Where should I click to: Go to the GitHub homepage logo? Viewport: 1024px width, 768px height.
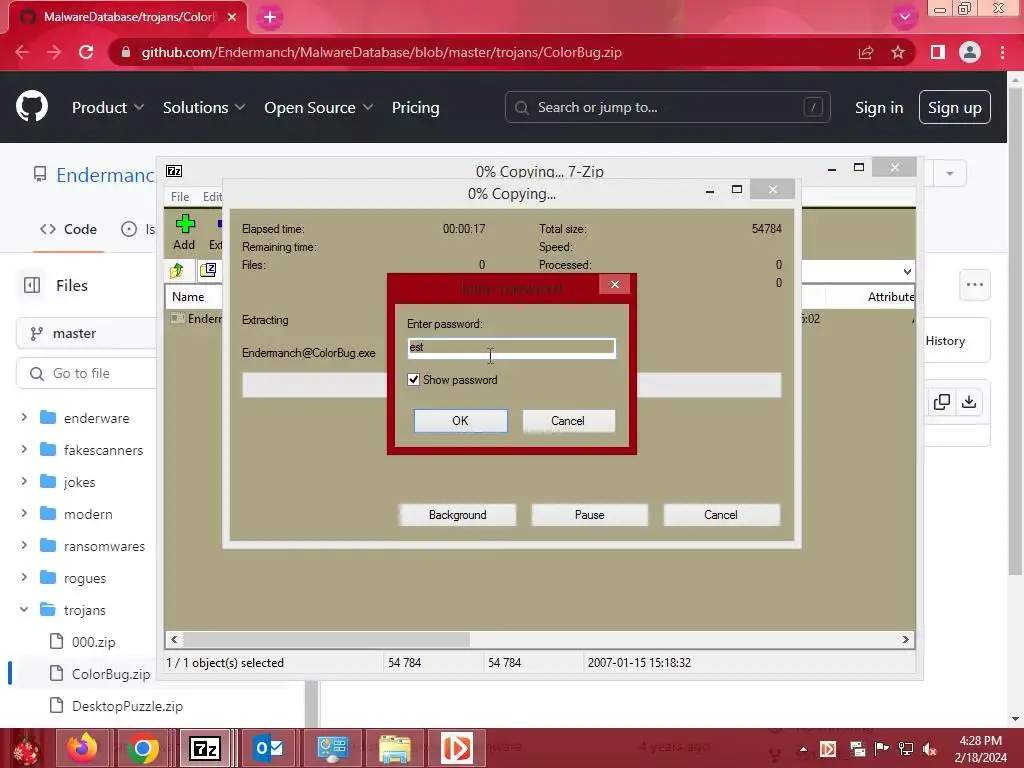point(32,107)
